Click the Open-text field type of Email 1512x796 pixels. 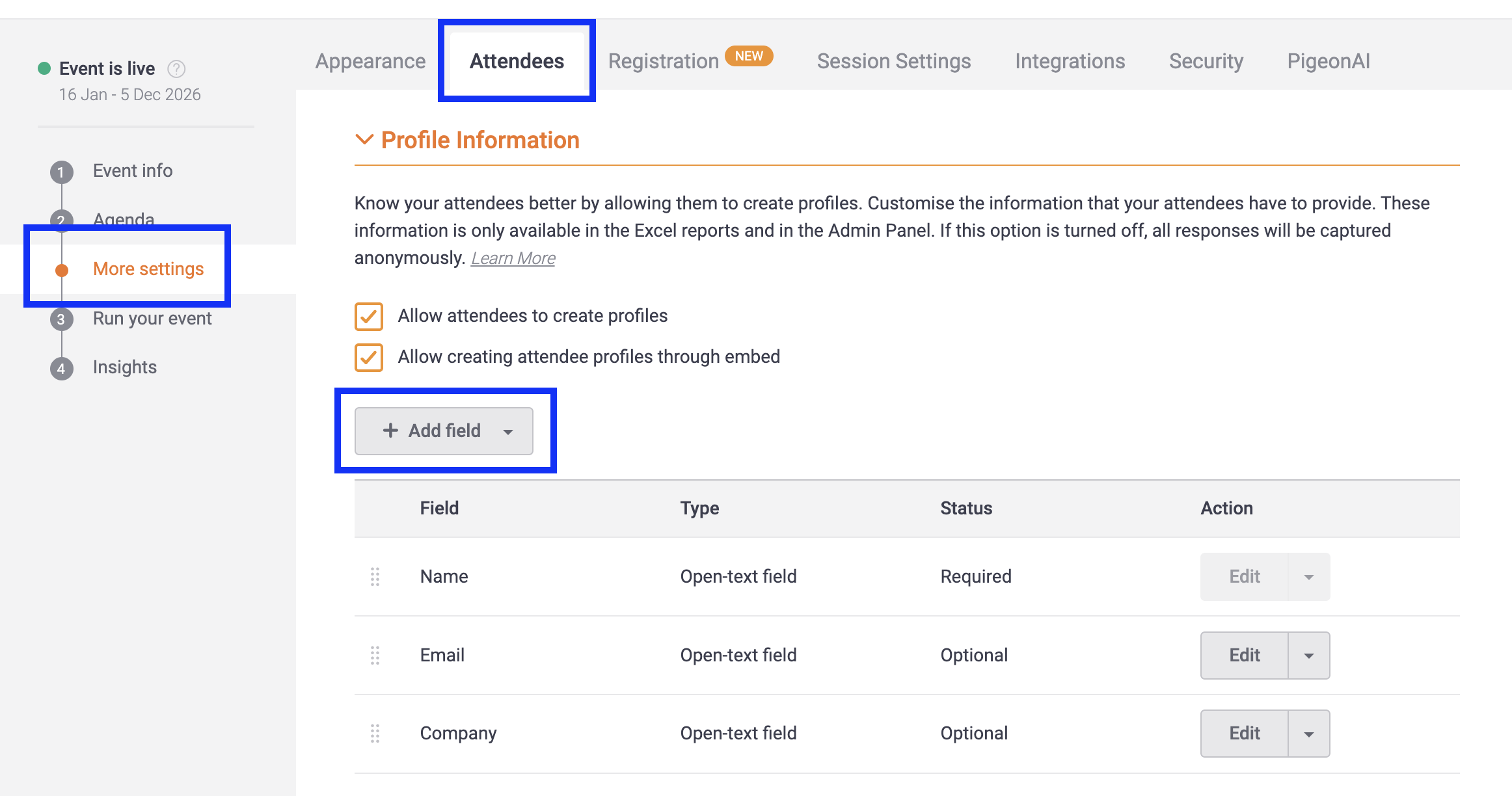pyautogui.click(x=738, y=656)
